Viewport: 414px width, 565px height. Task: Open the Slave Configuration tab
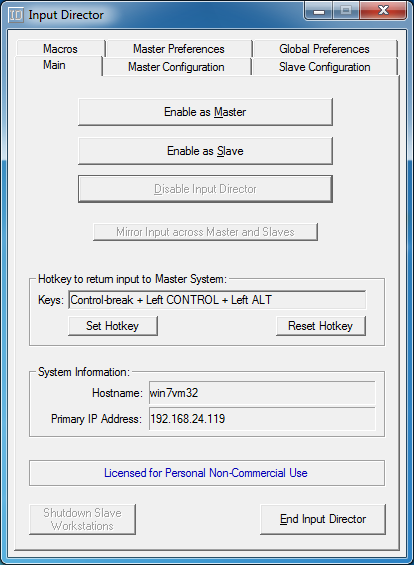coord(325,67)
